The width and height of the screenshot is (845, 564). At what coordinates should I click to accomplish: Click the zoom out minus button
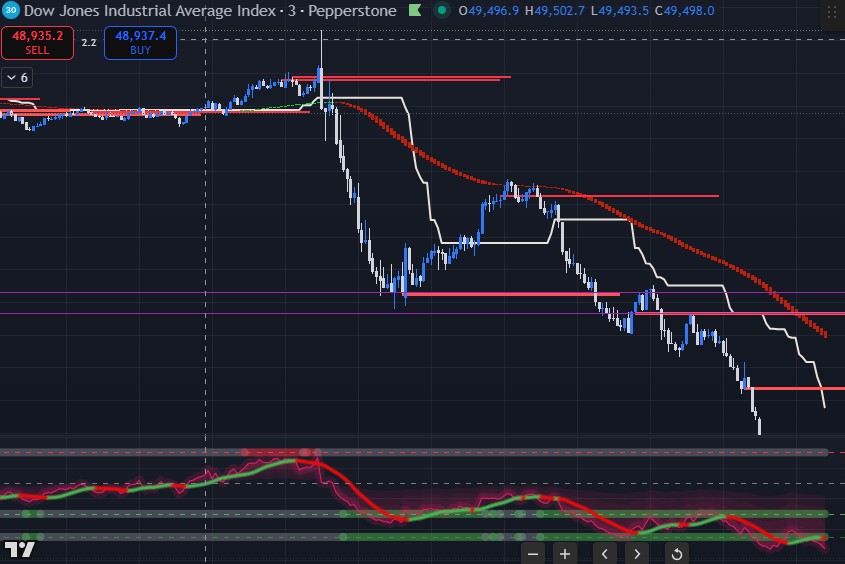[x=533, y=553]
